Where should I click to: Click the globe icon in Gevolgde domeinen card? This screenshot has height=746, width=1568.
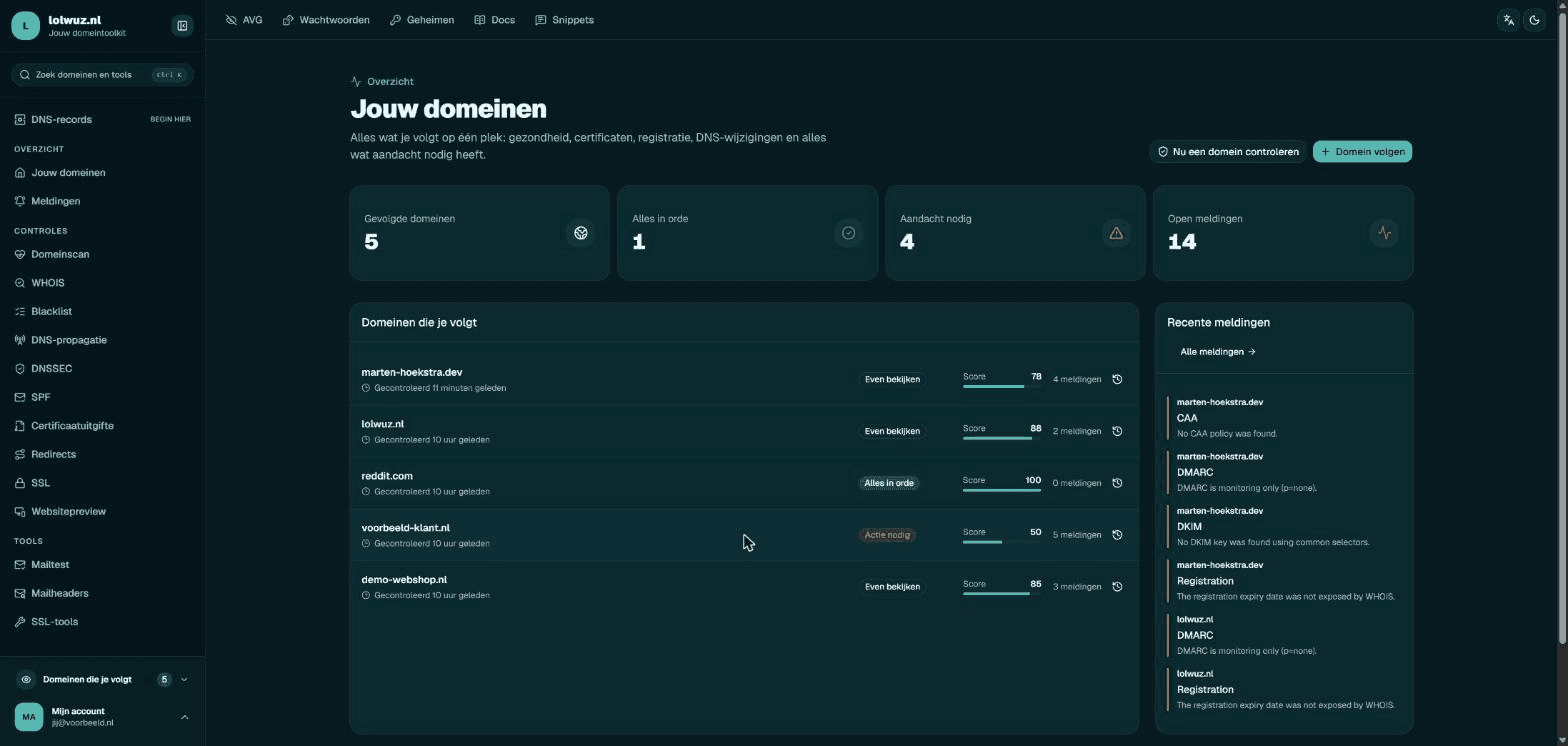pyautogui.click(x=581, y=233)
